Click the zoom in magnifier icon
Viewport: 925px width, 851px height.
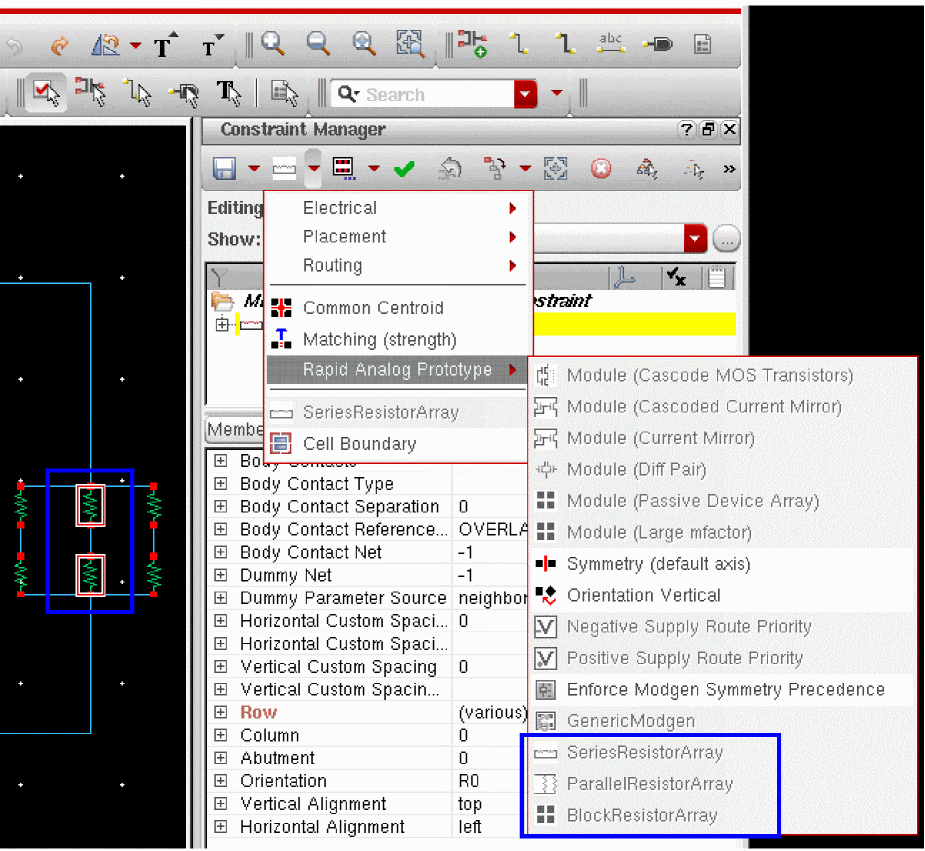click(x=272, y=43)
